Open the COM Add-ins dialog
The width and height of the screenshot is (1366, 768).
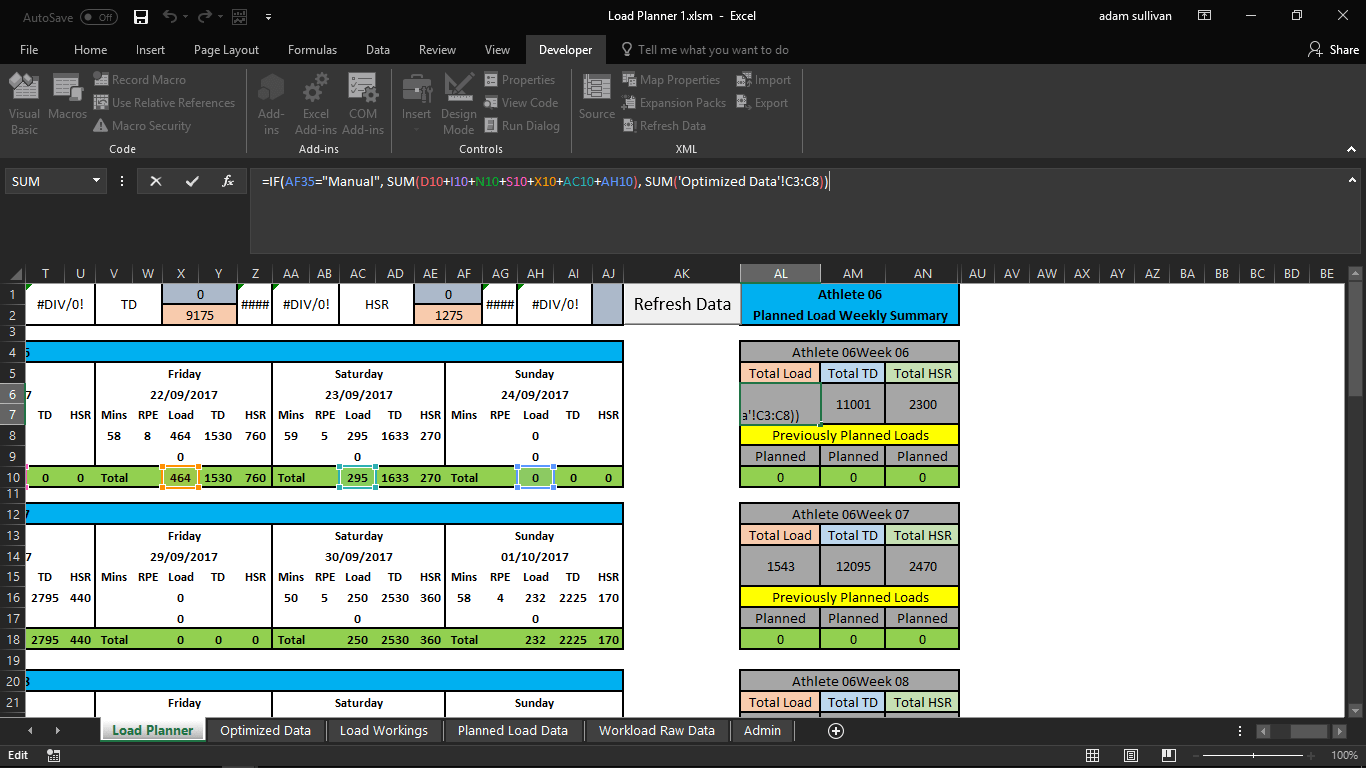click(x=363, y=101)
